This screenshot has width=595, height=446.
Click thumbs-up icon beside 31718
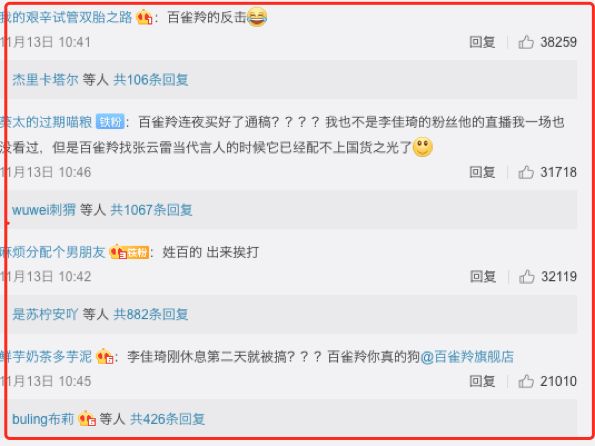coord(526,172)
